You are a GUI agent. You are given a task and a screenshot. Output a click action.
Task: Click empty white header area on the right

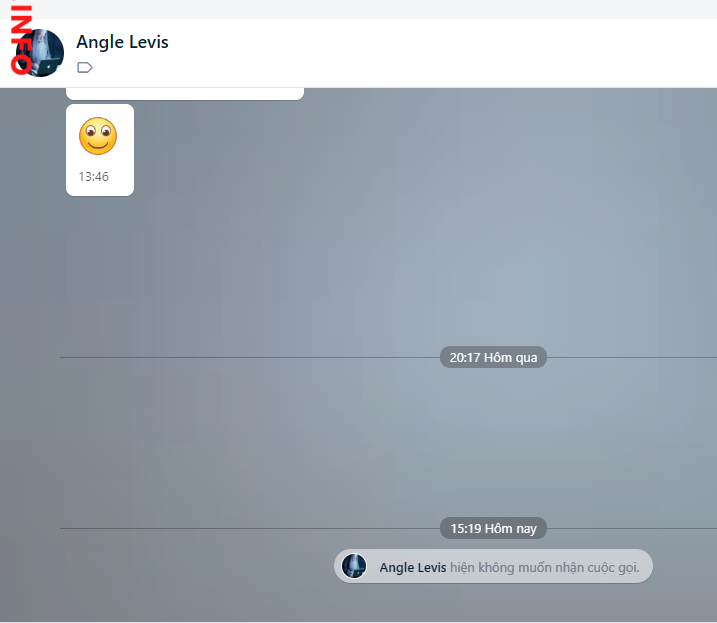coord(500,53)
